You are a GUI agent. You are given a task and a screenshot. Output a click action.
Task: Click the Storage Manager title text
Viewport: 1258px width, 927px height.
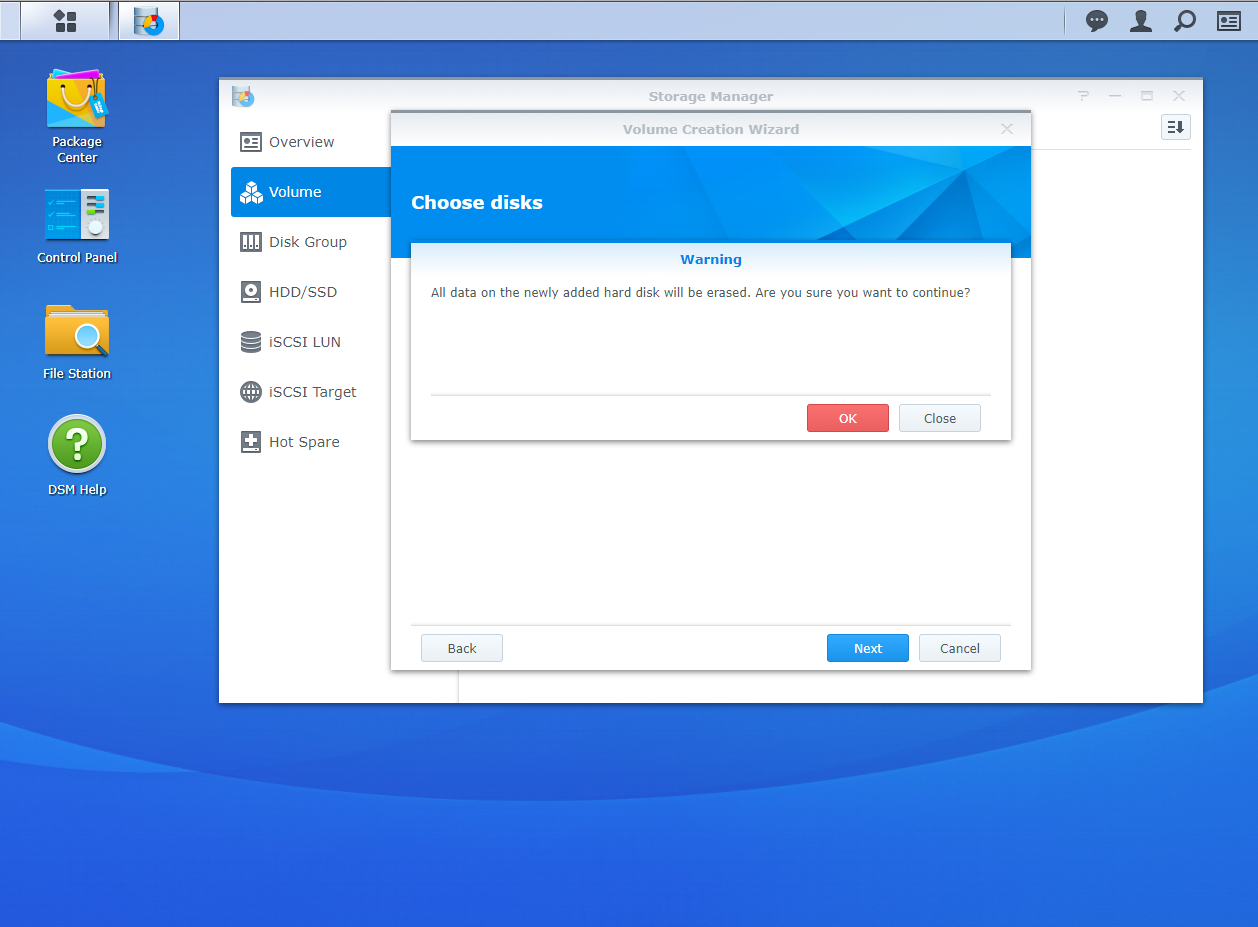711,96
